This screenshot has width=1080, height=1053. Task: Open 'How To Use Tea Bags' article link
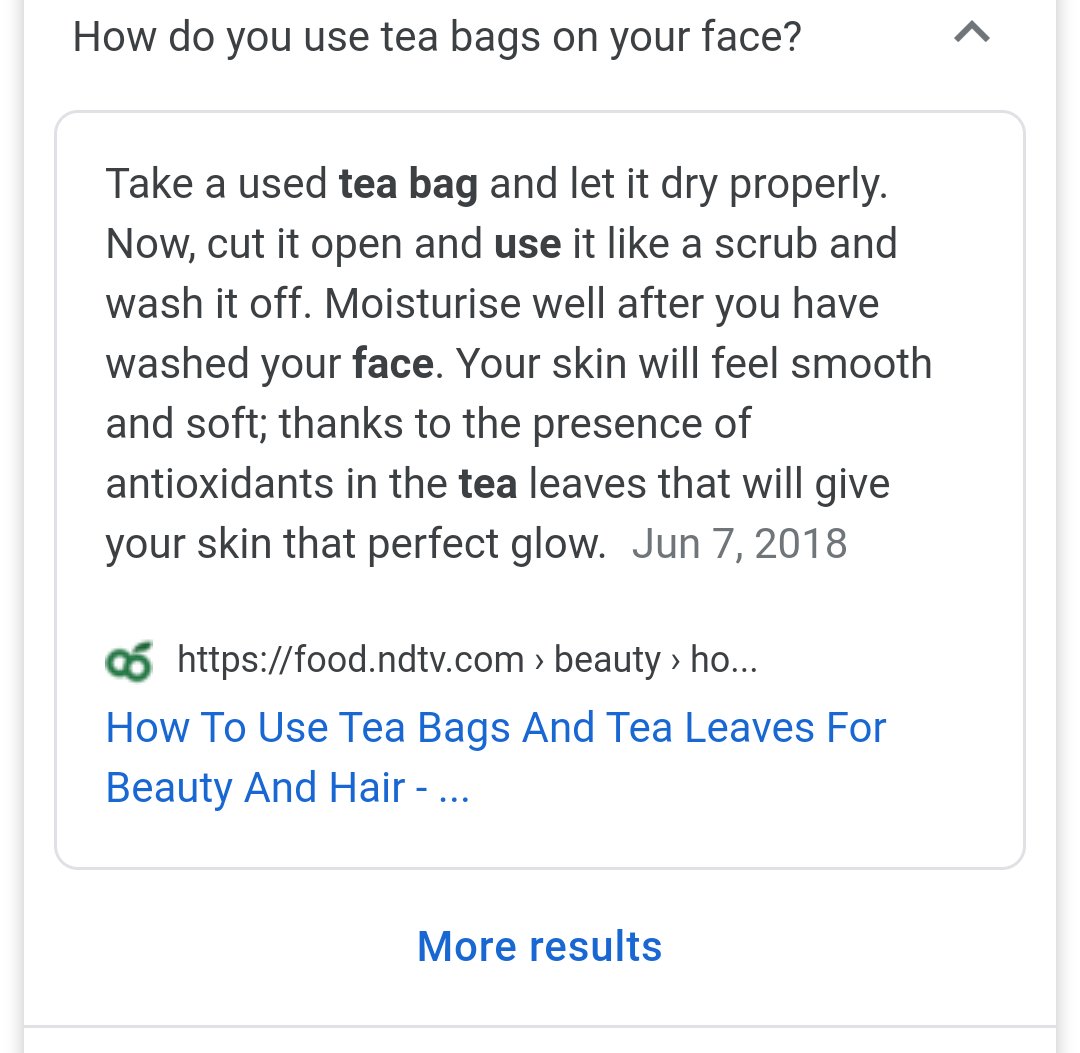496,758
